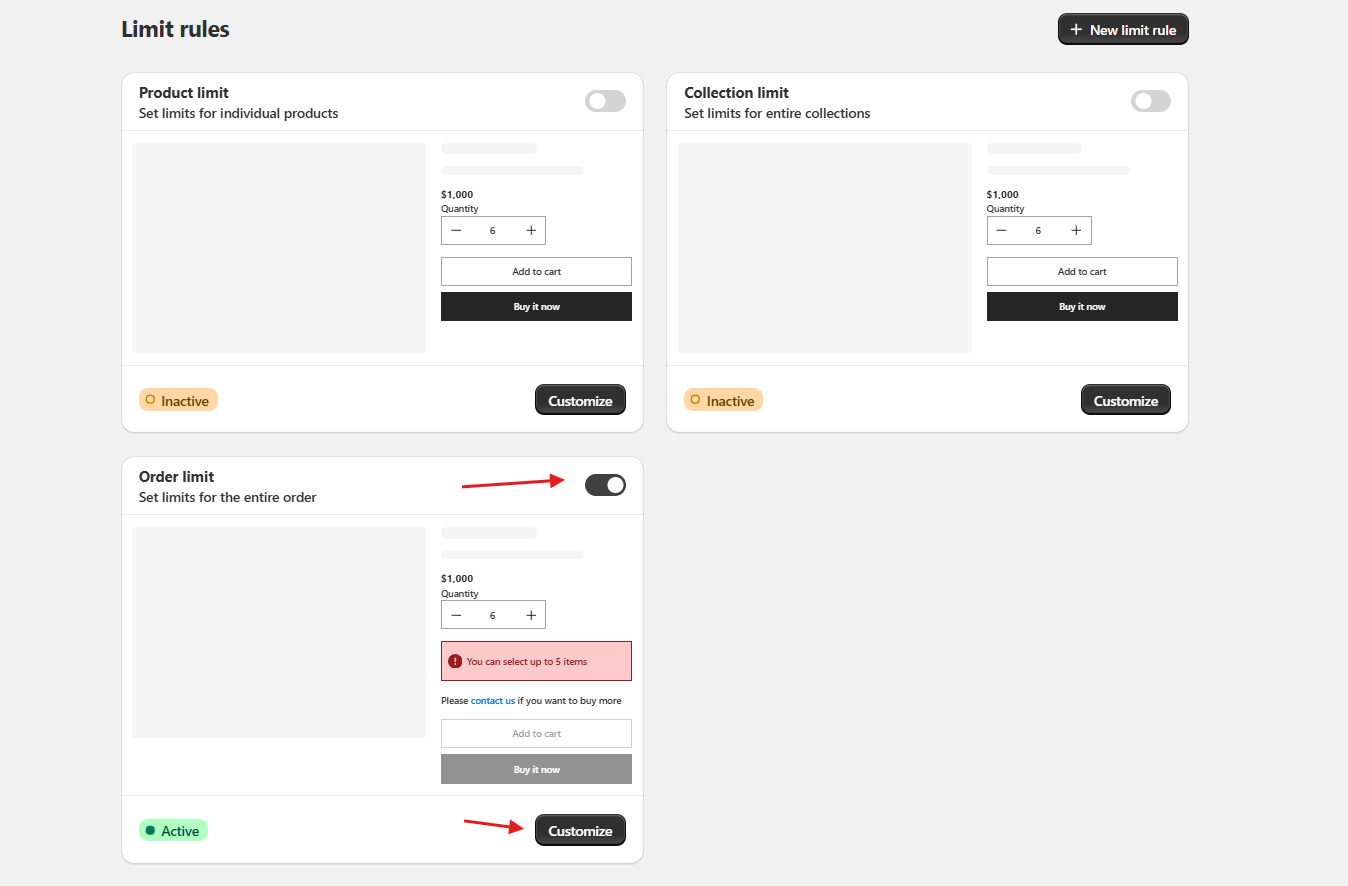Click minus icon in Collection limit preview

click(x=1001, y=231)
